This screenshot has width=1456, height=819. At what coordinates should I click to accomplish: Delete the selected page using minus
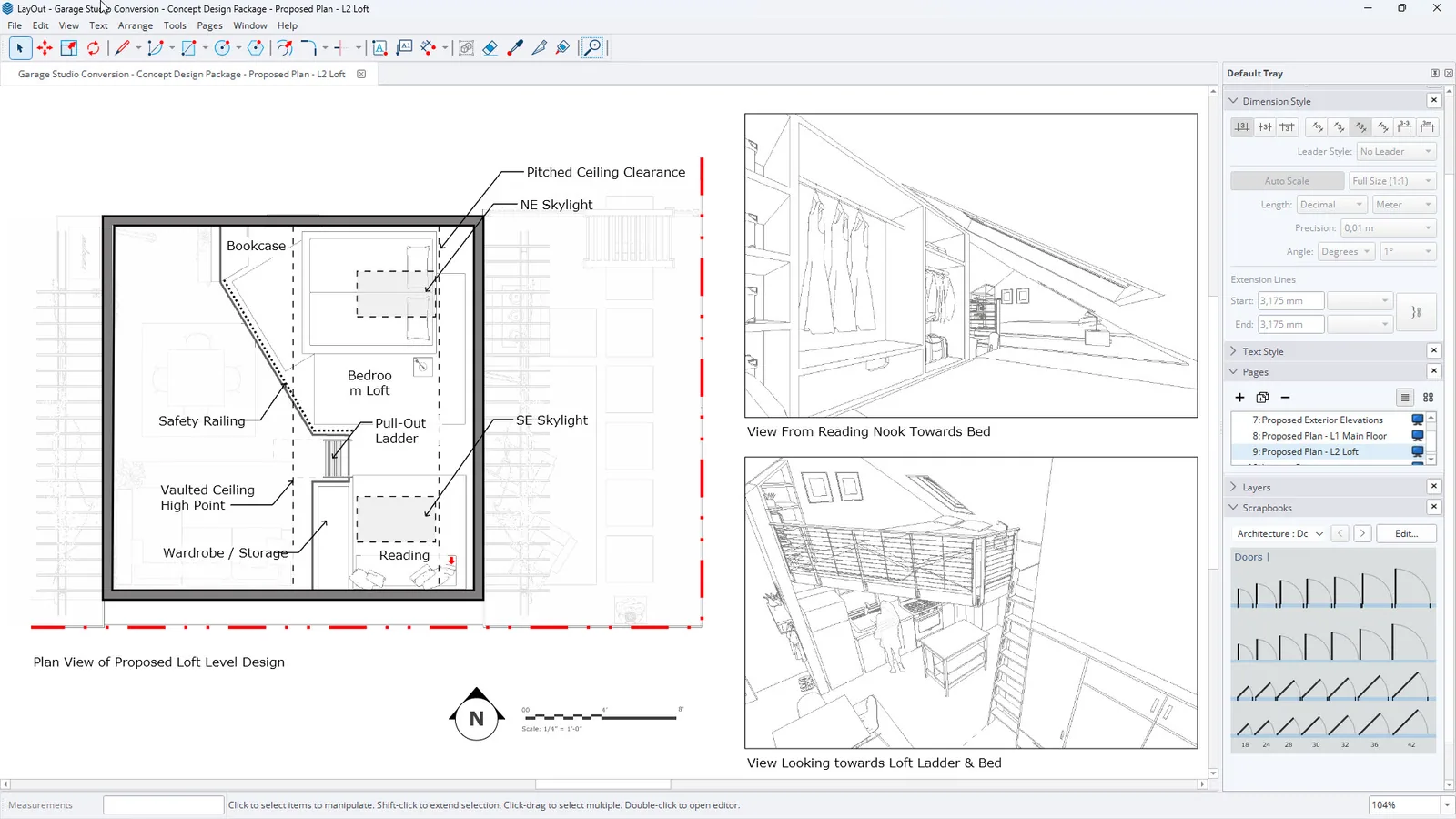(x=1285, y=398)
